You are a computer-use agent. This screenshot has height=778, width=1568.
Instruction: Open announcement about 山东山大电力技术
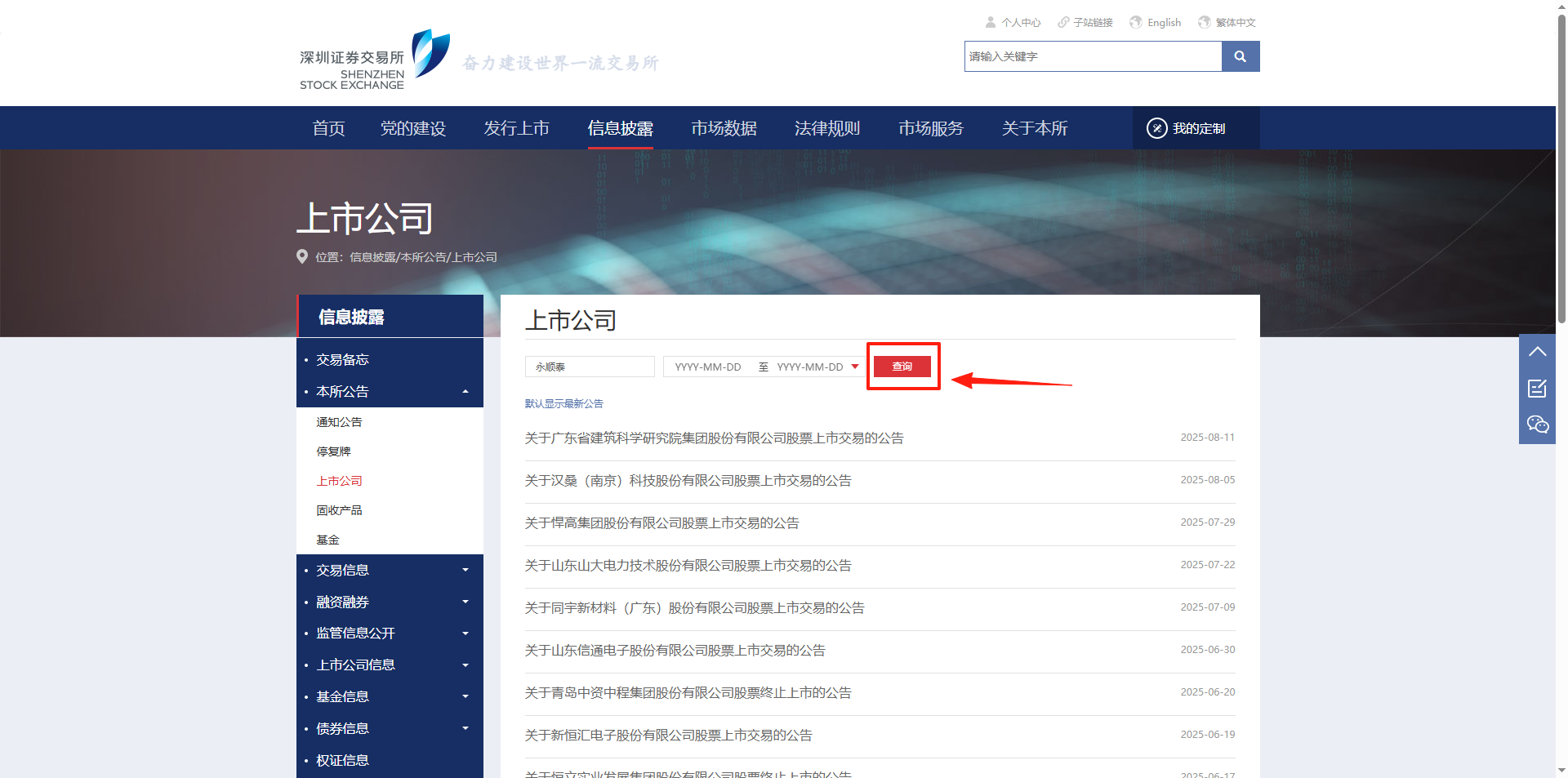coord(688,566)
